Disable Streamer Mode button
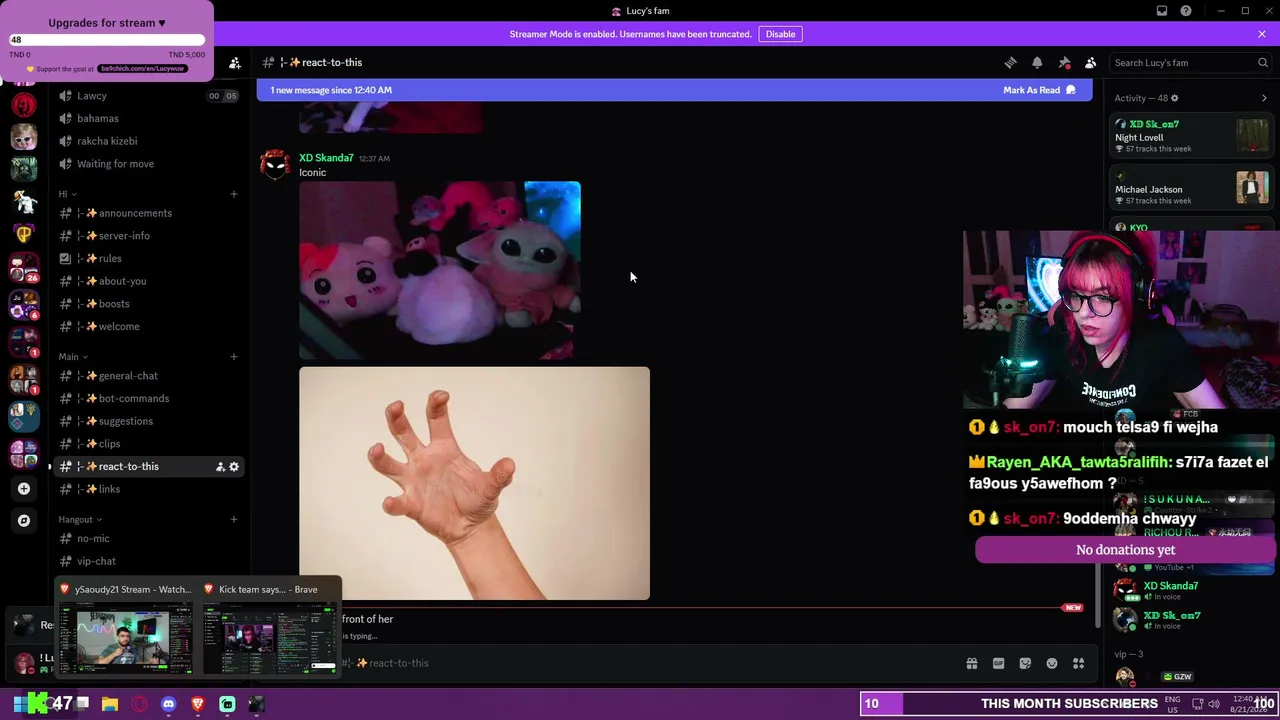1280x720 pixels. point(780,34)
